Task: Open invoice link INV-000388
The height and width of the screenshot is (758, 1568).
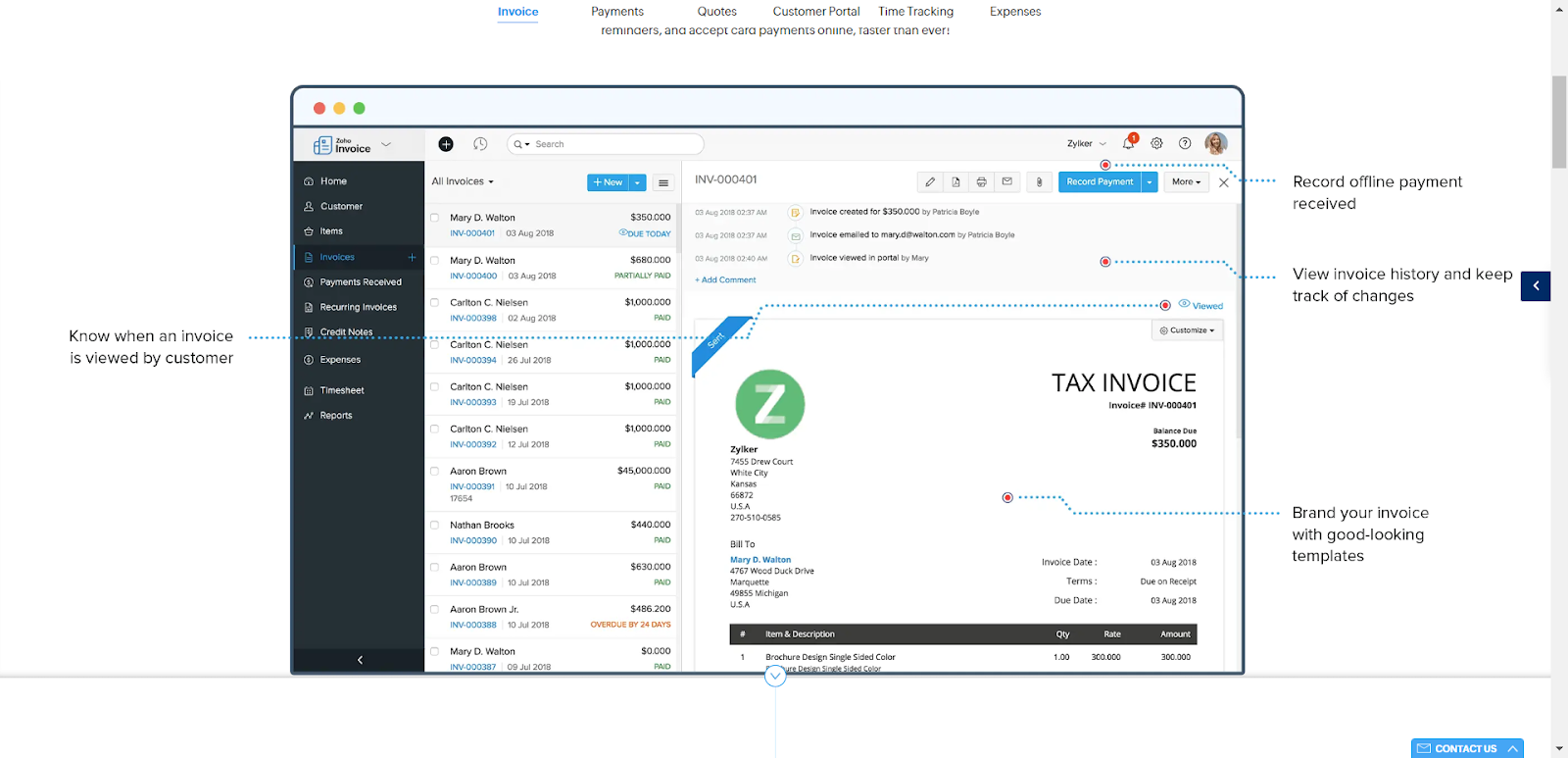Action: pos(473,625)
